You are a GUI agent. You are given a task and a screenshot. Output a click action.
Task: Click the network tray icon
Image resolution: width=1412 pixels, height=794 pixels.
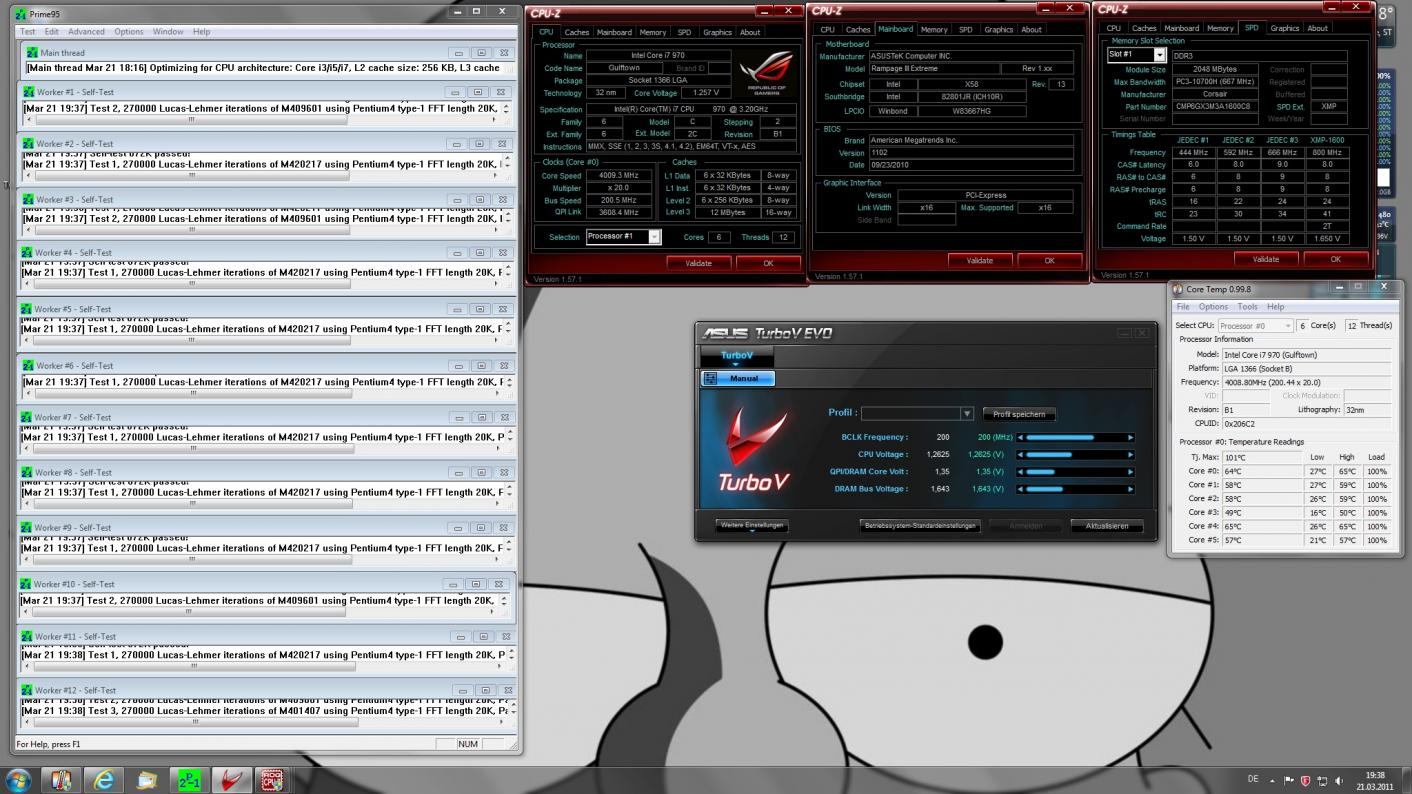pos(1322,780)
